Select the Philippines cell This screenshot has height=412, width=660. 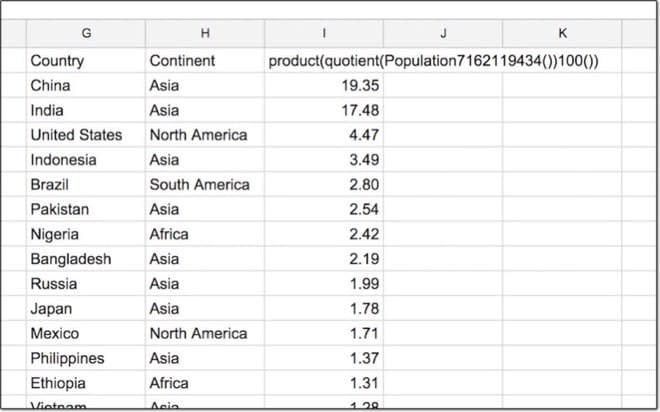pyautogui.click(x=86, y=359)
